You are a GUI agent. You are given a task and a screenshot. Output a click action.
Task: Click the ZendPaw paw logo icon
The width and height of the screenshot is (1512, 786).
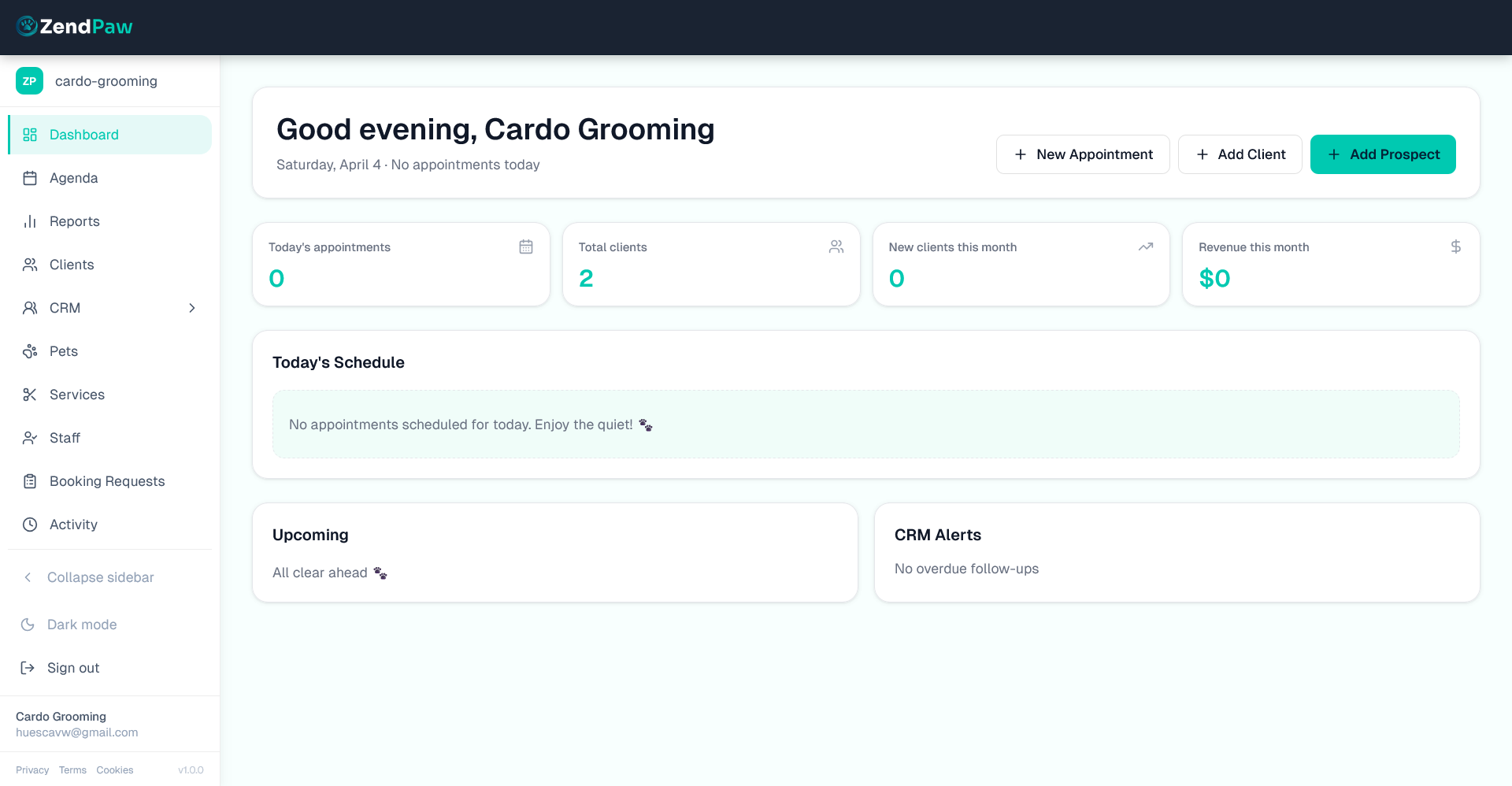[x=27, y=27]
